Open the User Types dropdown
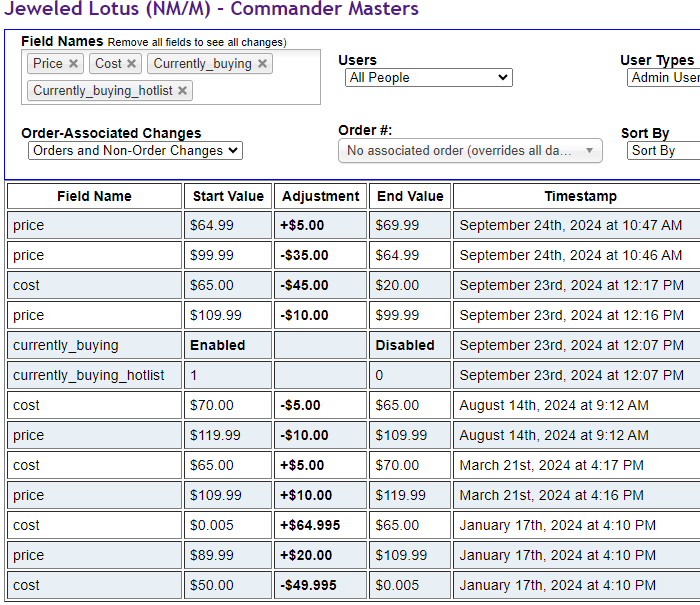 coord(663,78)
